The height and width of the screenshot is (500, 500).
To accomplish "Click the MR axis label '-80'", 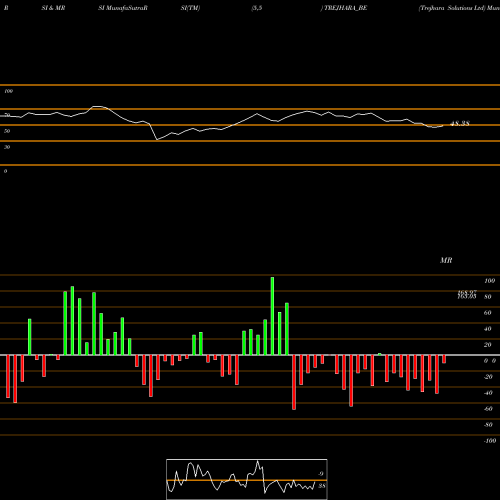I will [488, 425].
